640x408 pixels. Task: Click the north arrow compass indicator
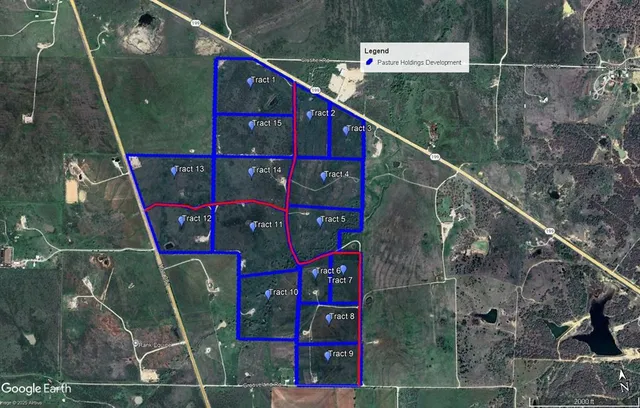click(x=622, y=376)
